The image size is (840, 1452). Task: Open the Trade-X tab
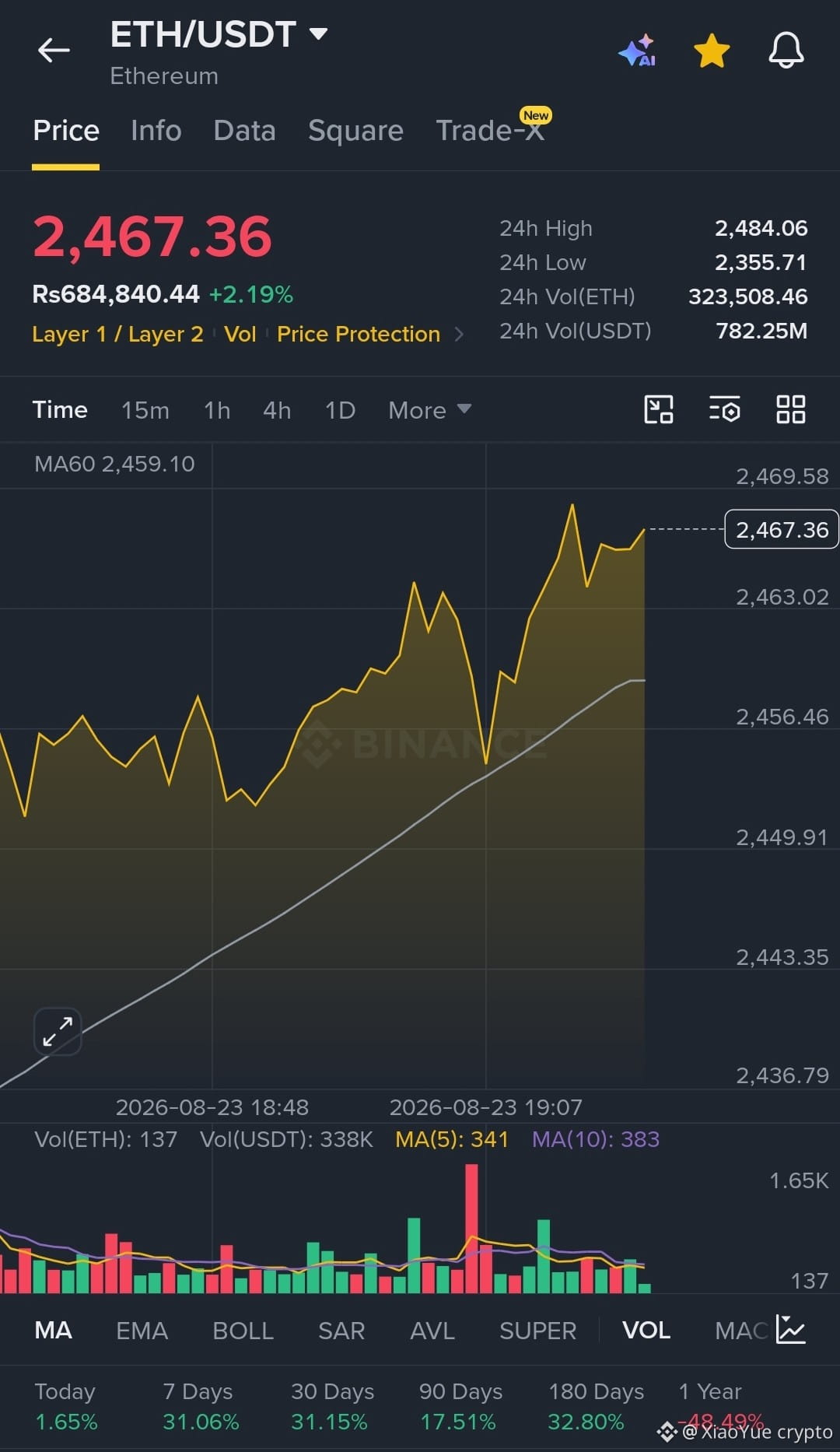490,131
